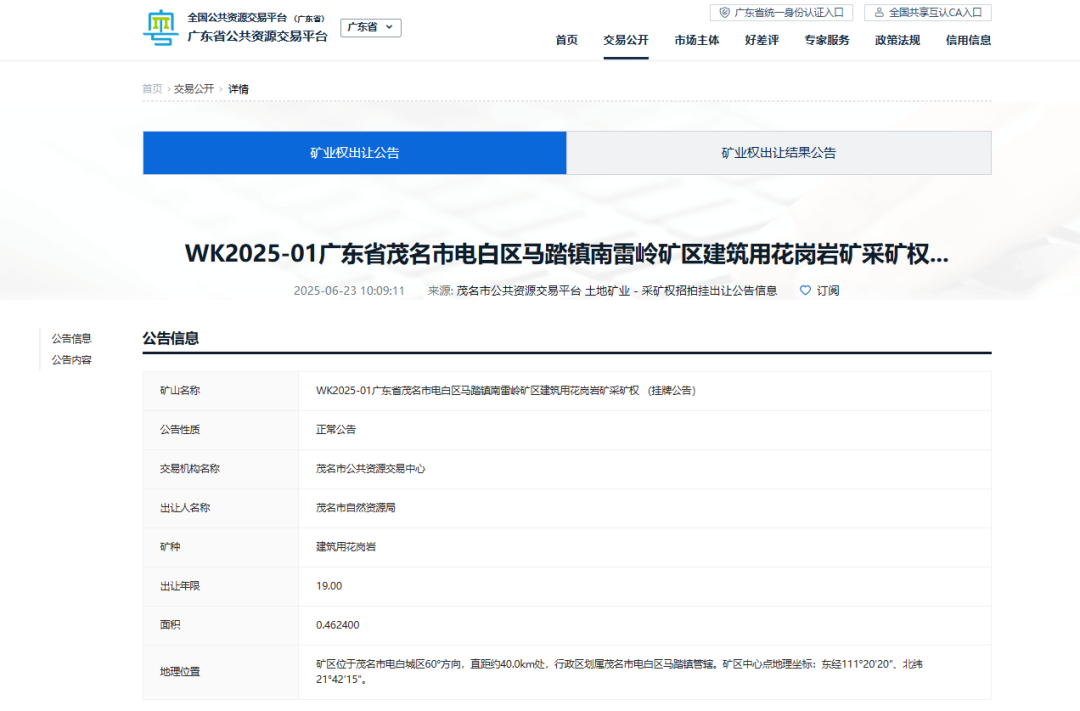Open 全国共享互认CA入口 button
This screenshot has width=1080, height=711.
click(x=928, y=12)
